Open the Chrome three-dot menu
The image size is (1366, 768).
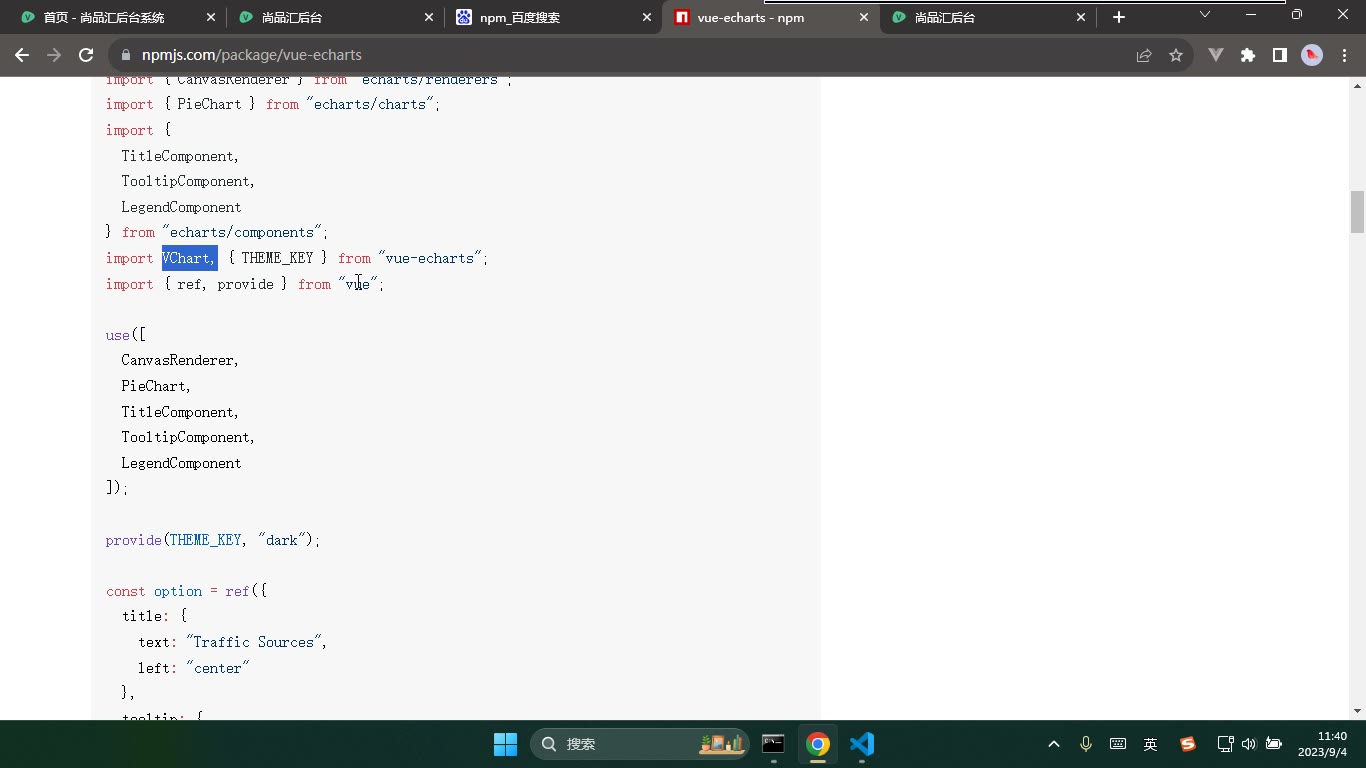click(x=1344, y=55)
